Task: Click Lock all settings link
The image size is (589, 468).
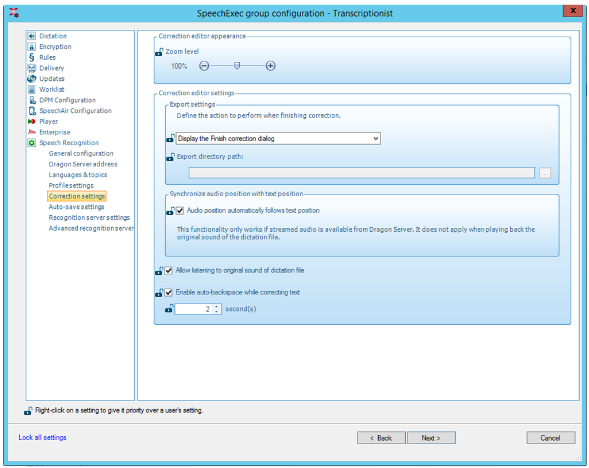Action: pos(42,438)
